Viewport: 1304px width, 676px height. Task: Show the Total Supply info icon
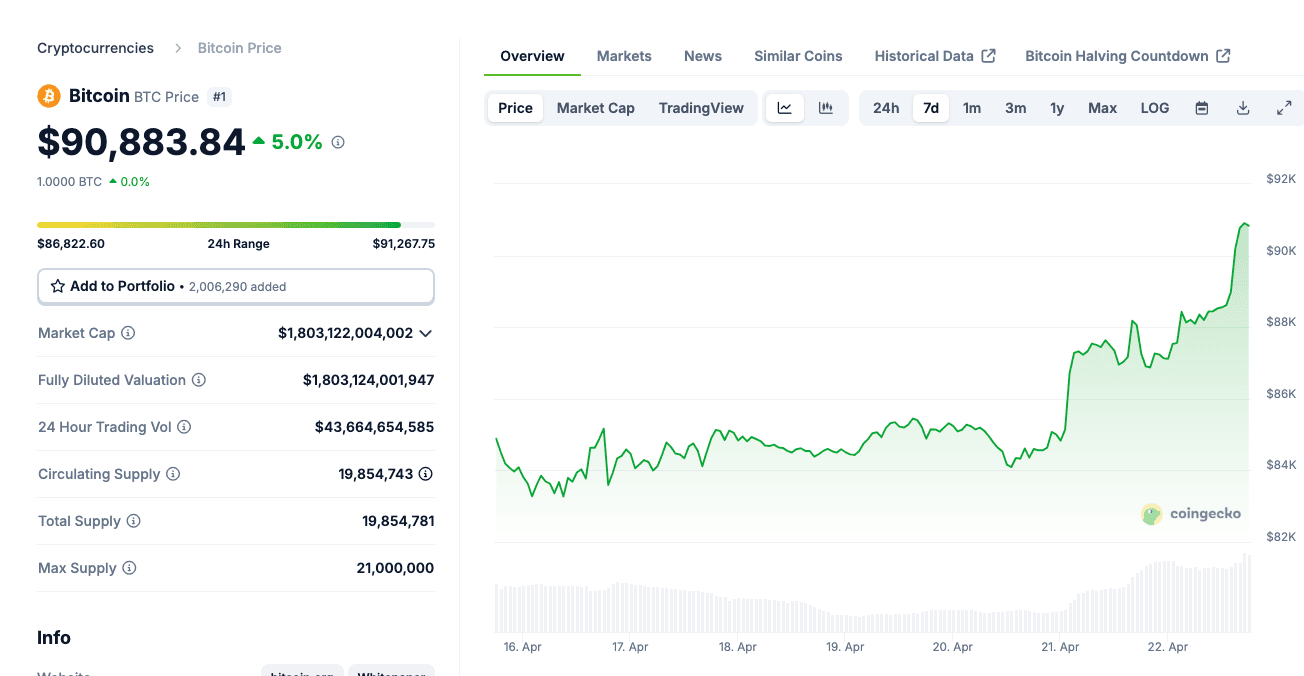pos(134,521)
